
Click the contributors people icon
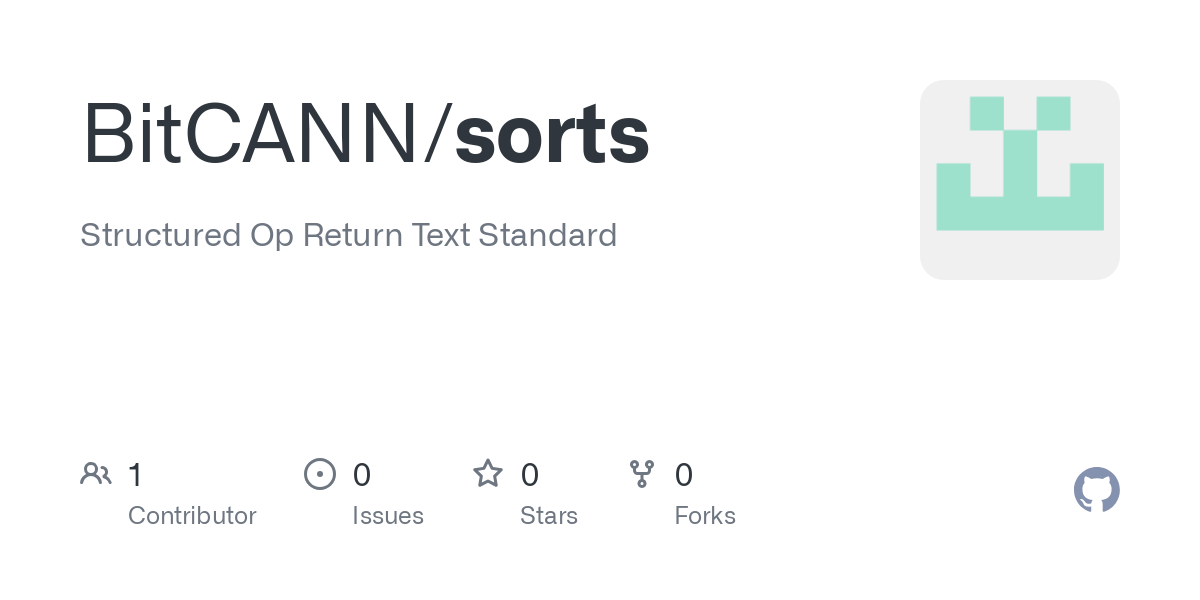tap(96, 474)
